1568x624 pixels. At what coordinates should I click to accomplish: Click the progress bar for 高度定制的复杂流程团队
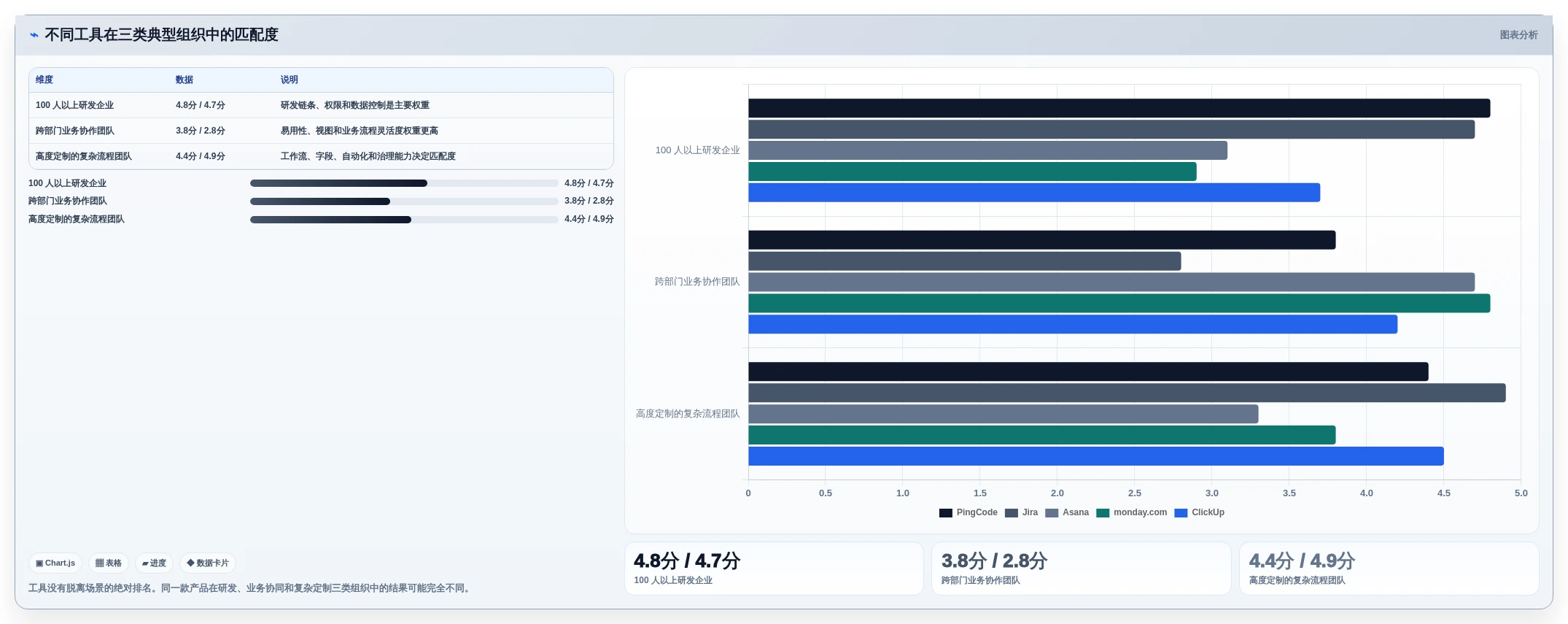(404, 220)
